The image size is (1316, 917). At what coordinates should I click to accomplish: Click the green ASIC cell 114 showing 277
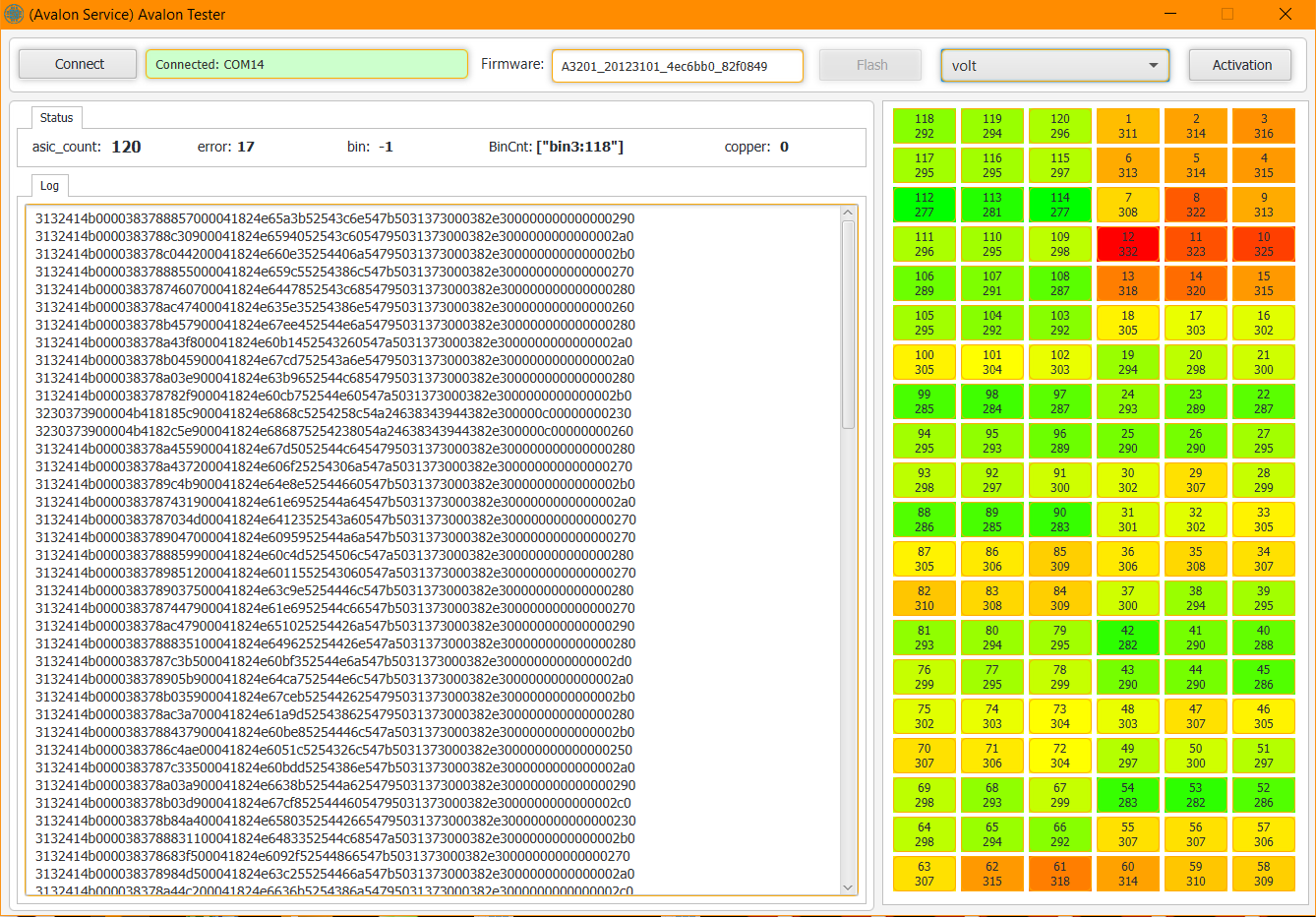[1060, 205]
